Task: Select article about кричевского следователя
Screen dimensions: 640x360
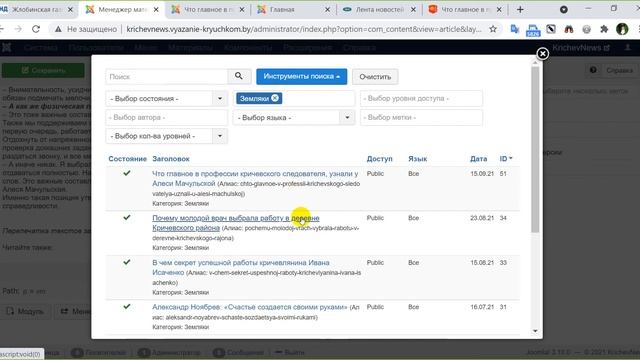Action: pyautogui.click(x=255, y=178)
